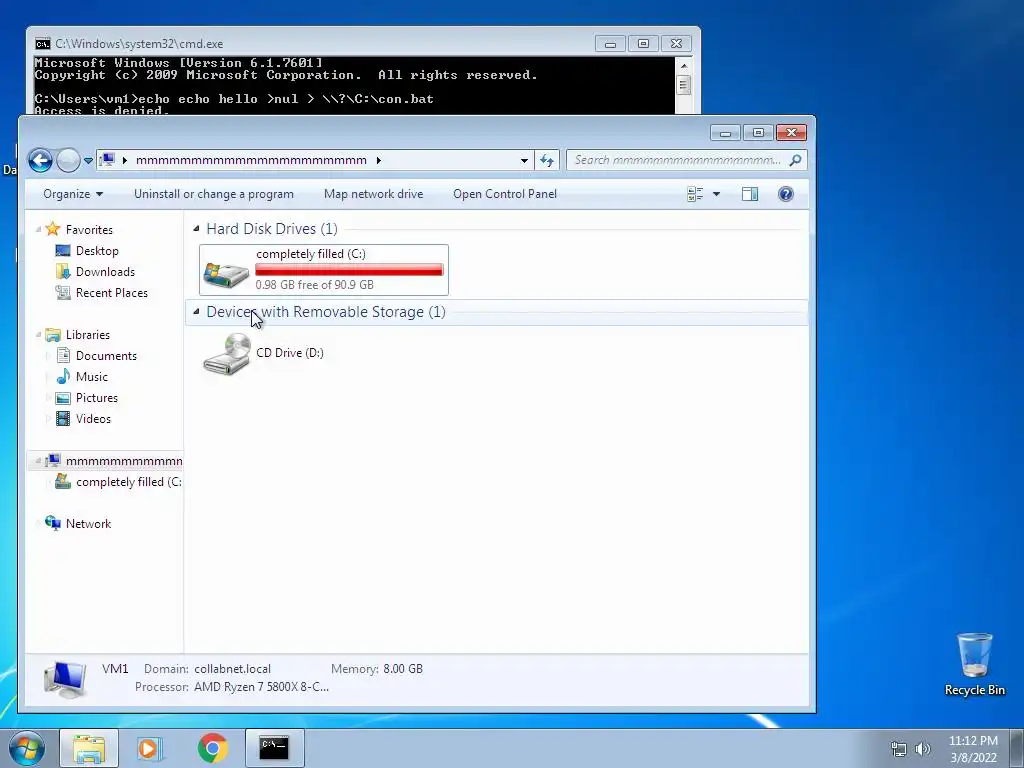Screen dimensions: 1024x768
Task: Open the Videos library
Action: coord(93,419)
